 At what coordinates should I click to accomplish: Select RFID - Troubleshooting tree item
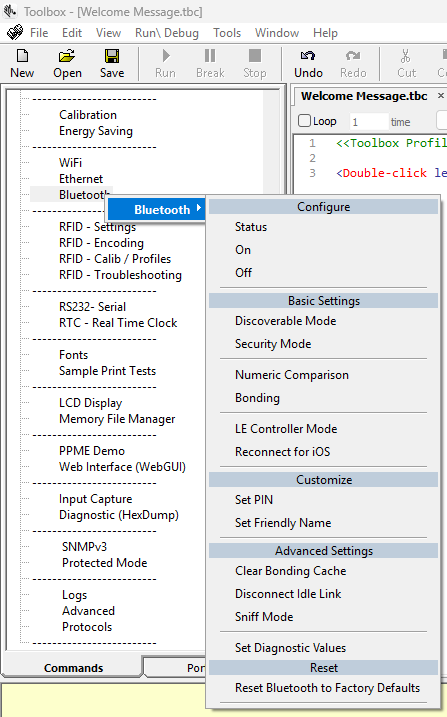point(120,275)
